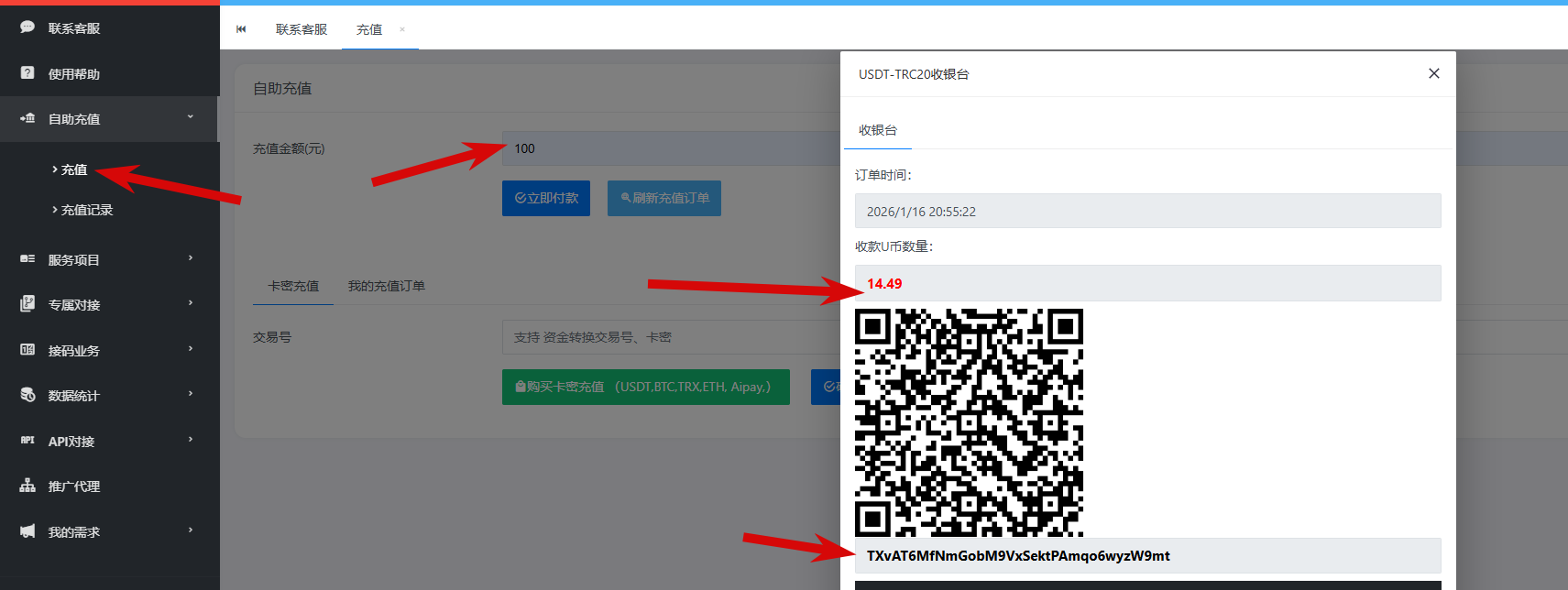
Task: Select the 收银台 tab in dialog
Action: pos(878,130)
